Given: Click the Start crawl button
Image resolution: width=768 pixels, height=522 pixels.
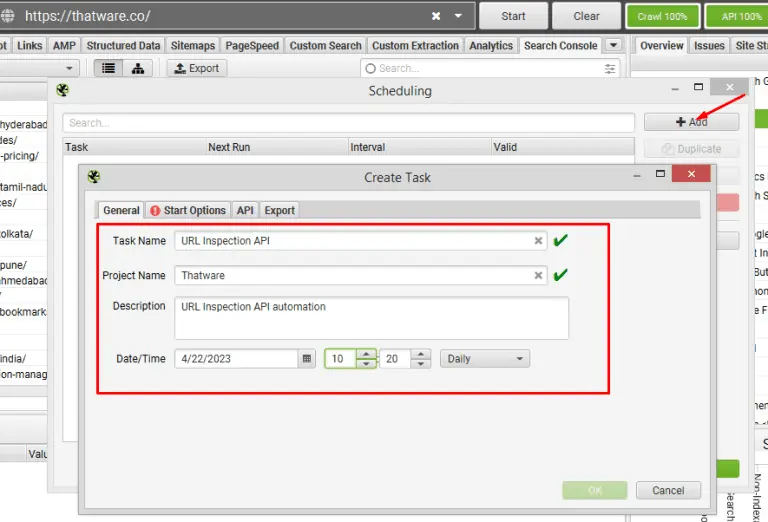Looking at the screenshot, I should [513, 16].
